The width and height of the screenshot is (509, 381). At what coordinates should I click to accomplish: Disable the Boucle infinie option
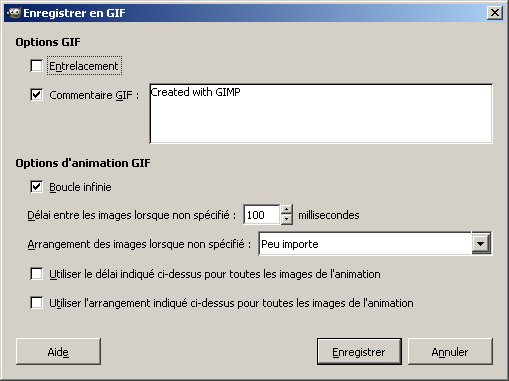click(x=36, y=187)
